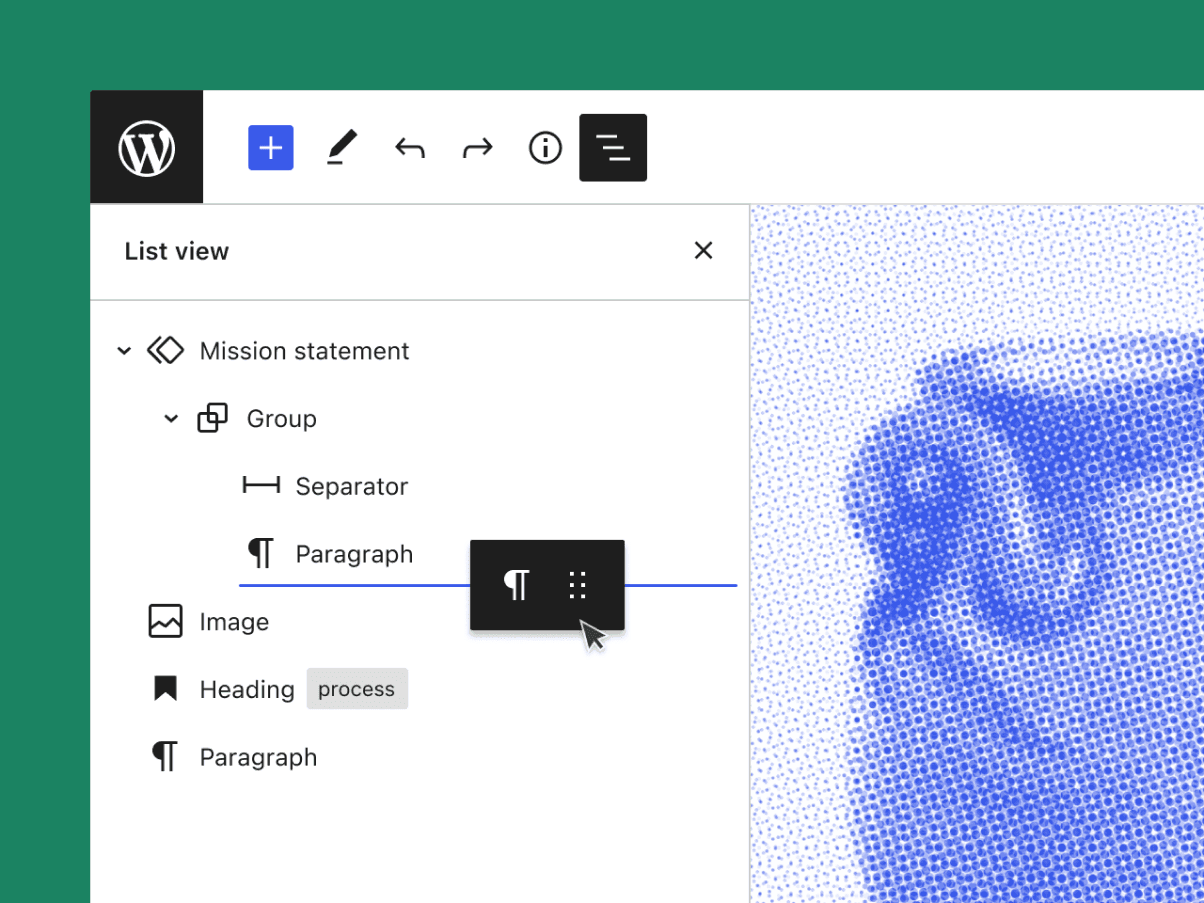
Task: Select the Mission statement pattern block
Action: click(x=304, y=351)
